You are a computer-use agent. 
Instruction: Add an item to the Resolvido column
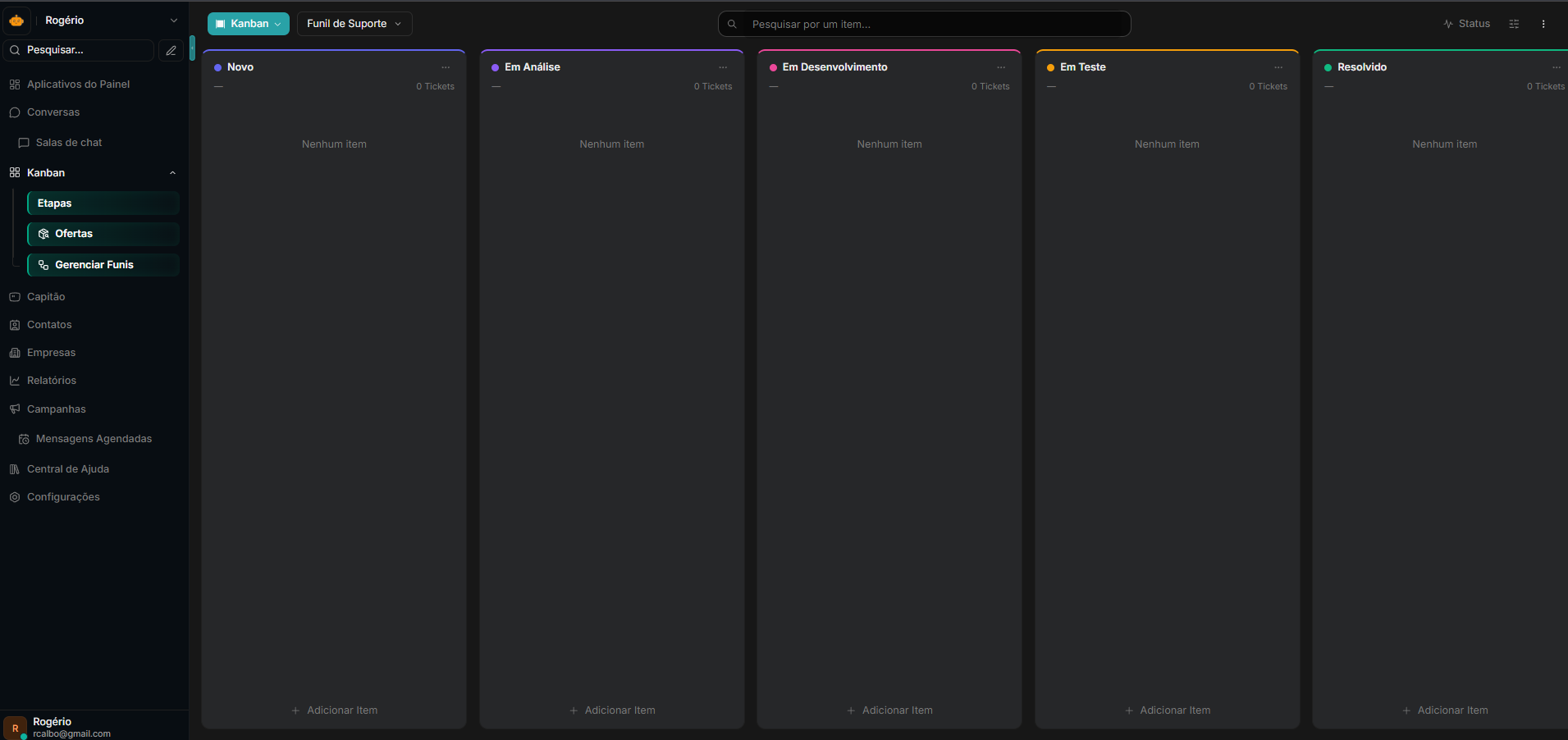coord(1445,710)
